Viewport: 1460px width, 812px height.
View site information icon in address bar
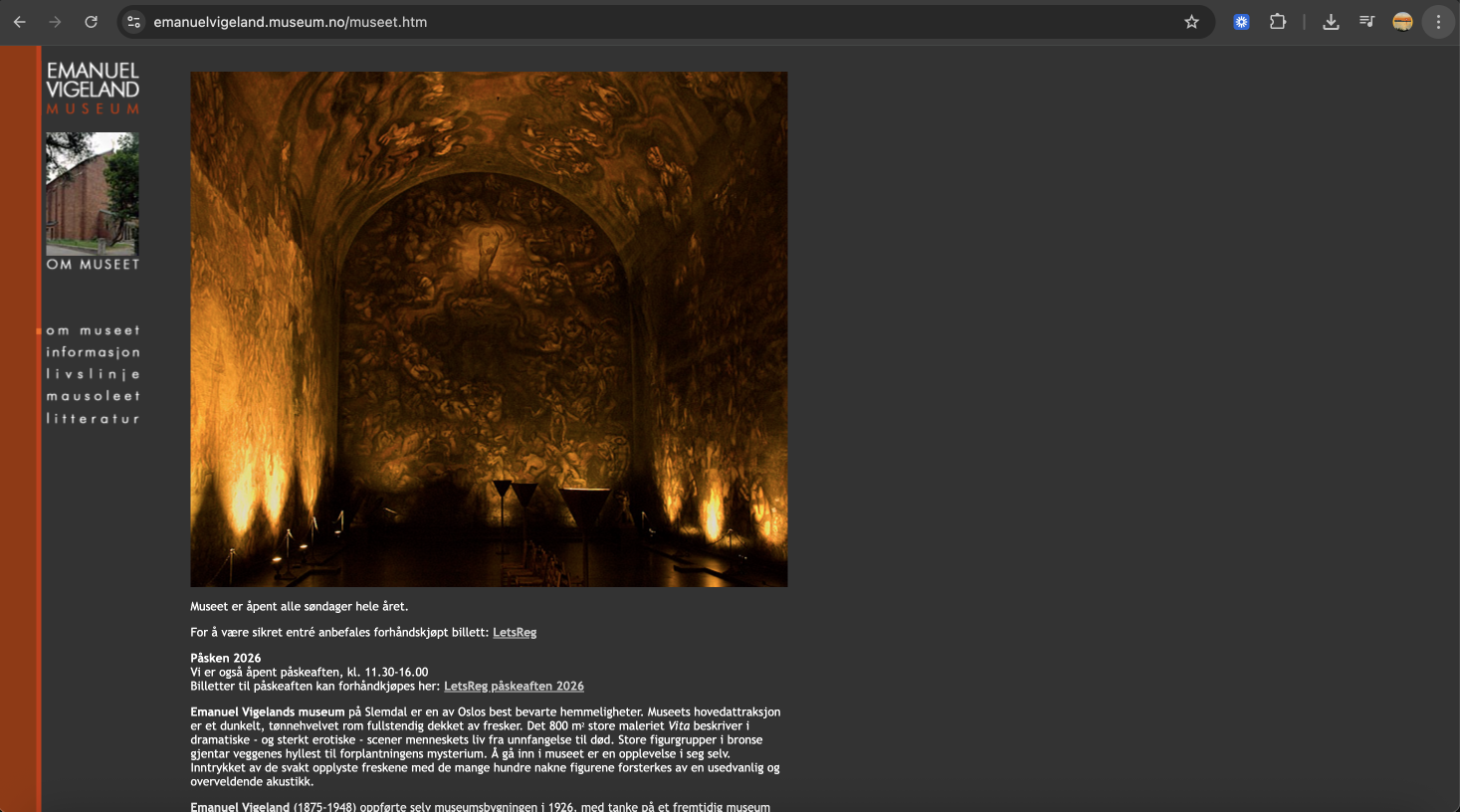[134, 22]
